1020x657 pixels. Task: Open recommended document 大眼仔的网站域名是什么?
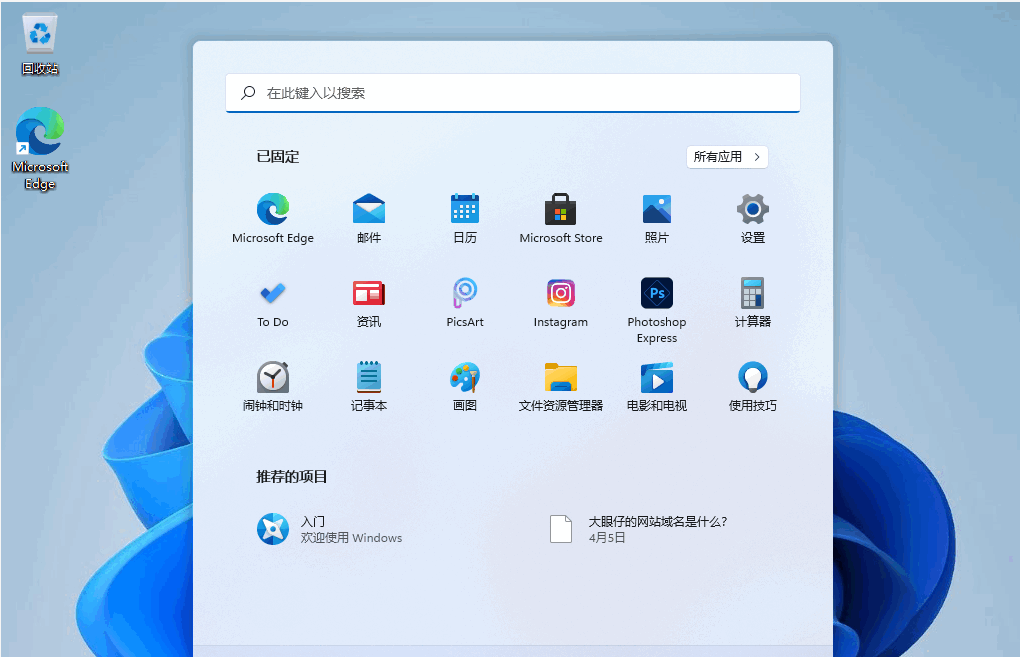point(639,530)
